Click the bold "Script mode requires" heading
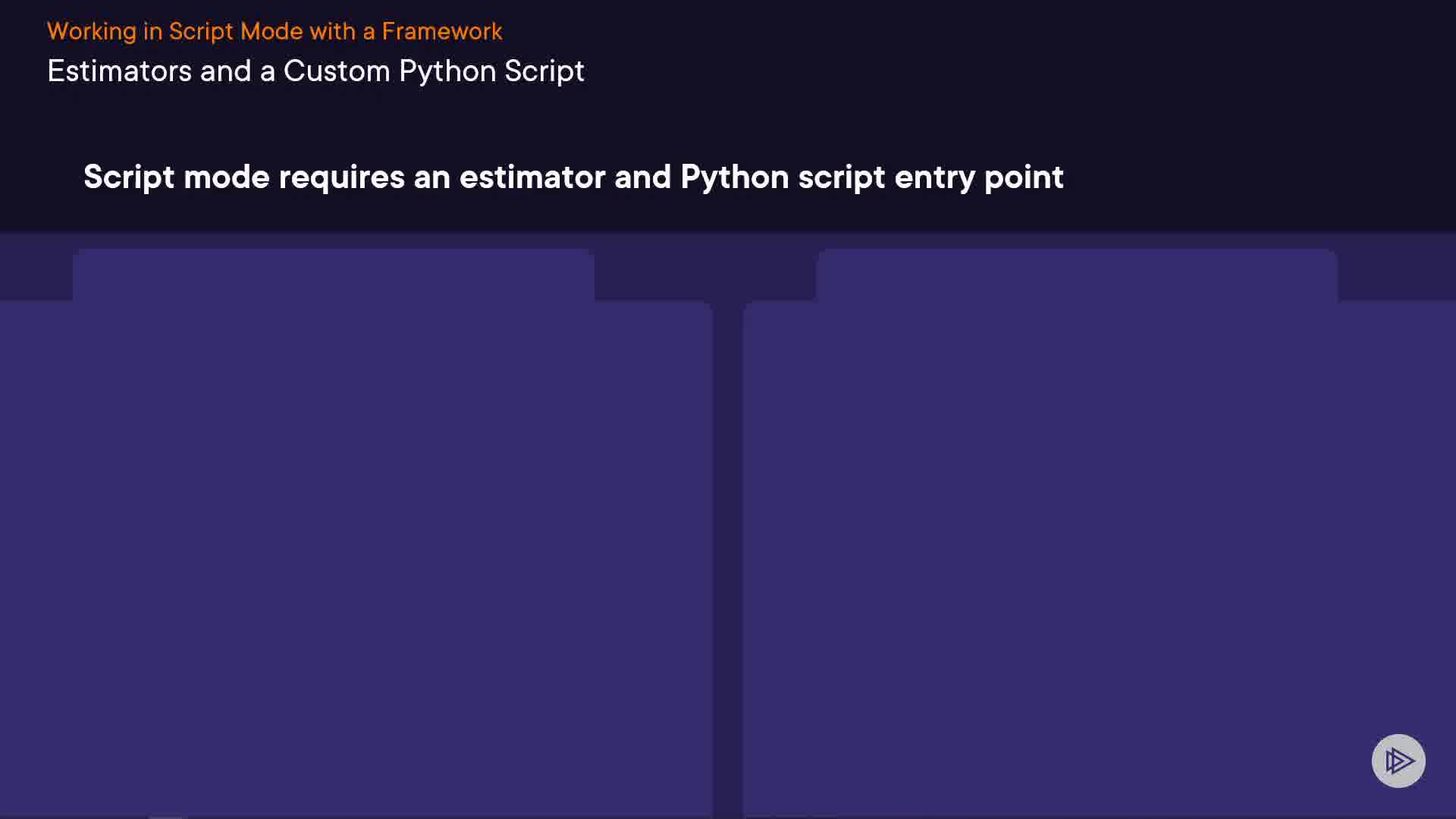The image size is (1456, 819). click(x=573, y=177)
